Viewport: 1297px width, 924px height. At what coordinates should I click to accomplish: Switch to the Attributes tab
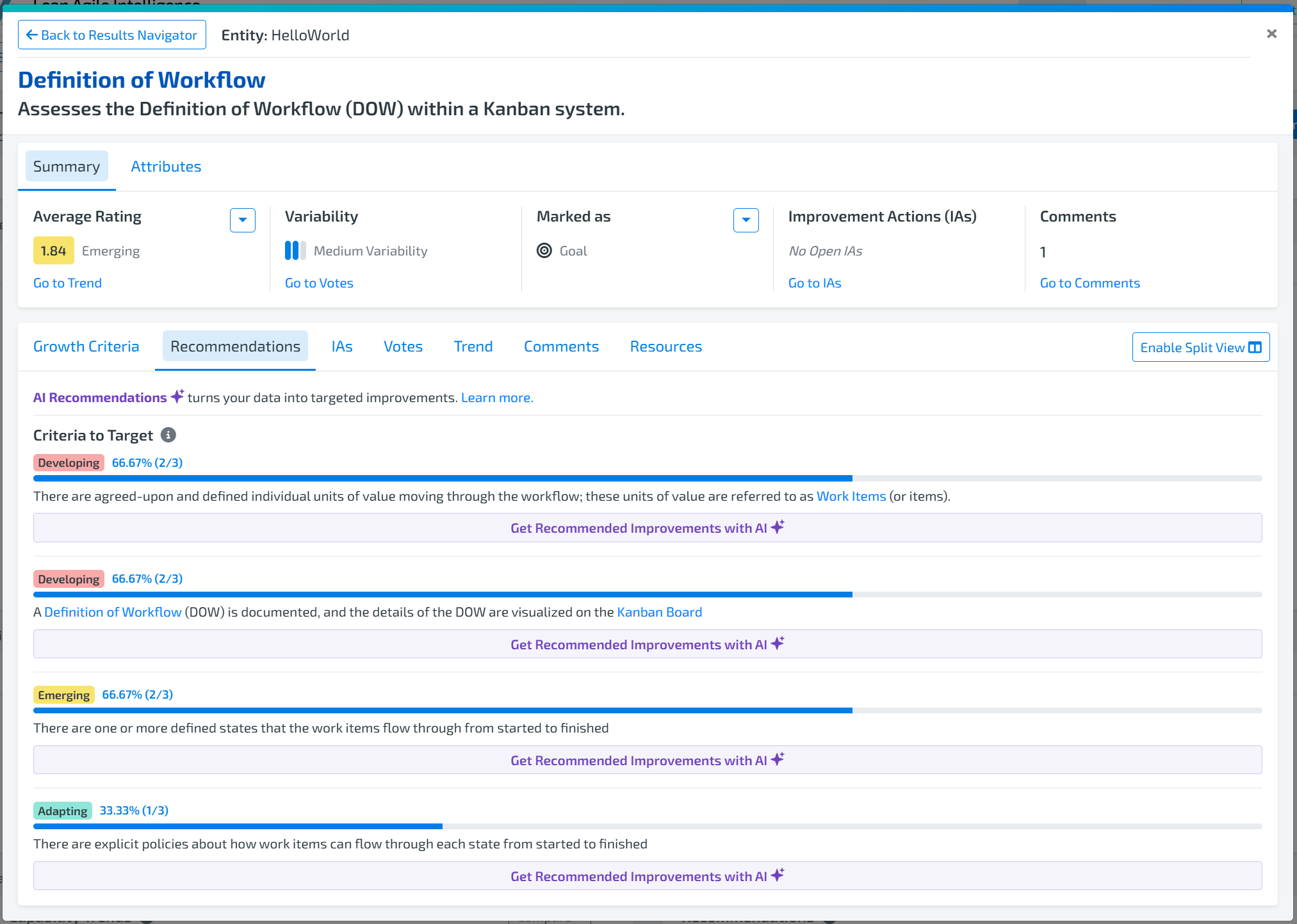pos(166,166)
